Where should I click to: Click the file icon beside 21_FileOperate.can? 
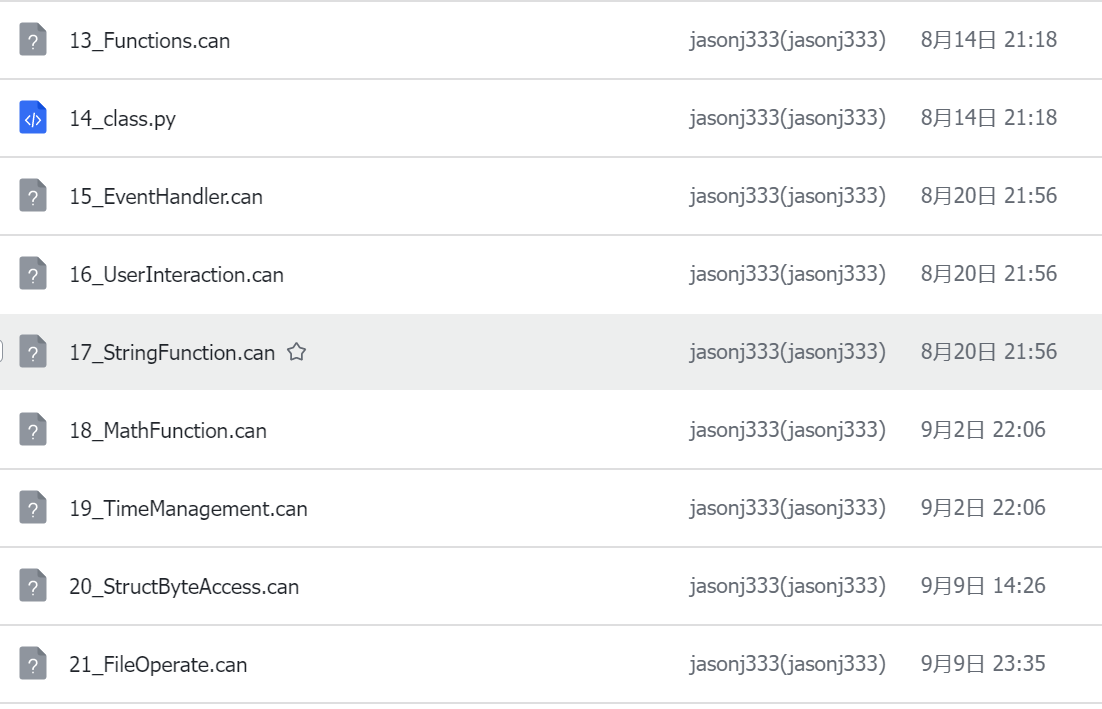pyautogui.click(x=33, y=664)
